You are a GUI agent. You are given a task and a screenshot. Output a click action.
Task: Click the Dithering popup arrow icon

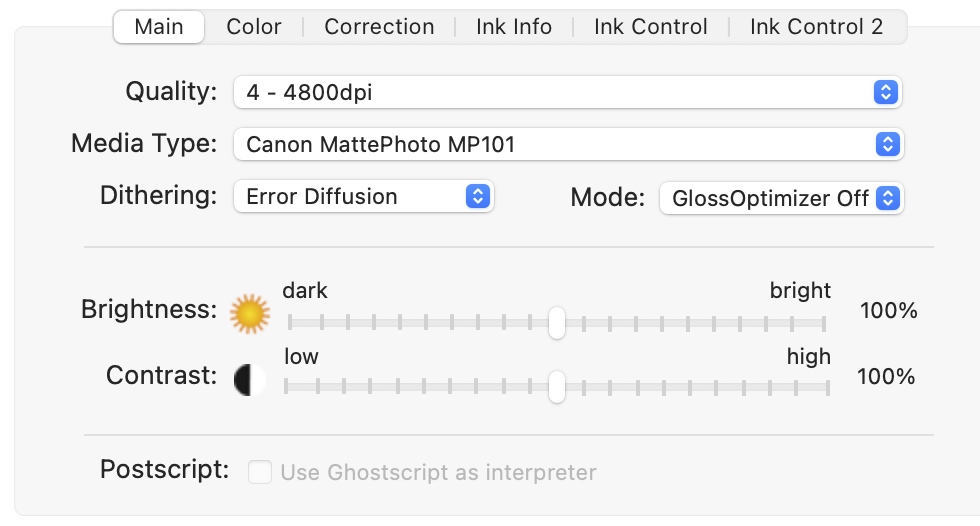click(478, 196)
